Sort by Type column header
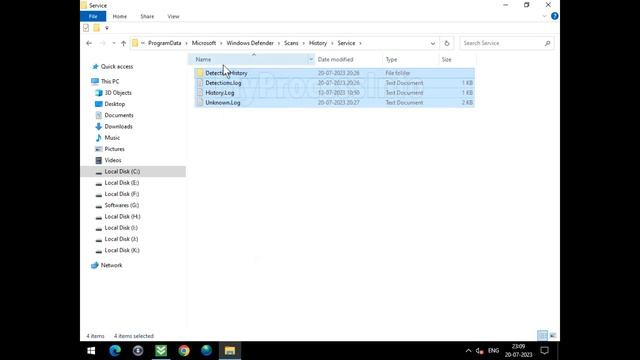Screen dimensions: 640x360 pyautogui.click(x=391, y=60)
